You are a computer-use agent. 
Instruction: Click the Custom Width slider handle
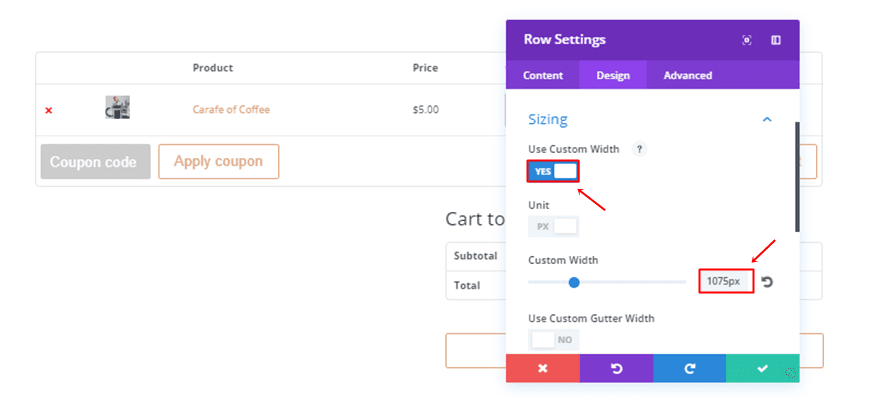click(x=574, y=282)
